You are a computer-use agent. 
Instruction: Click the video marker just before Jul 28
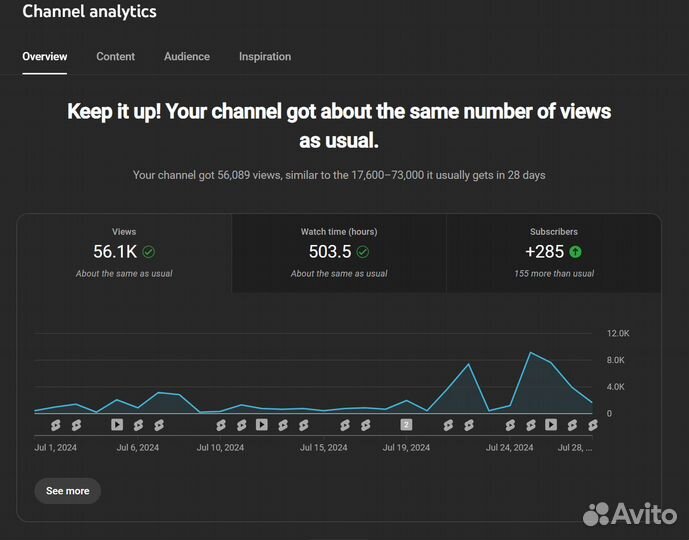[x=551, y=425]
